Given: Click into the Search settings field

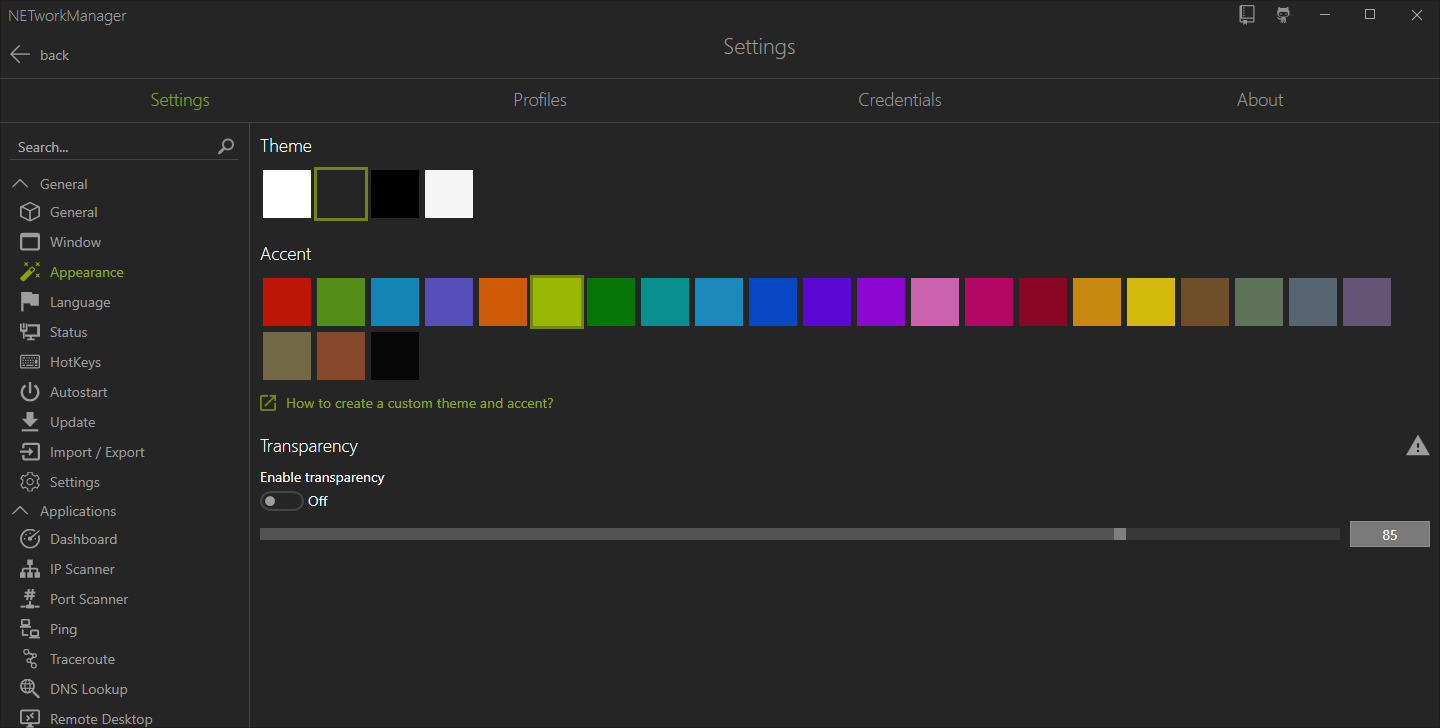Looking at the screenshot, I should (x=110, y=147).
